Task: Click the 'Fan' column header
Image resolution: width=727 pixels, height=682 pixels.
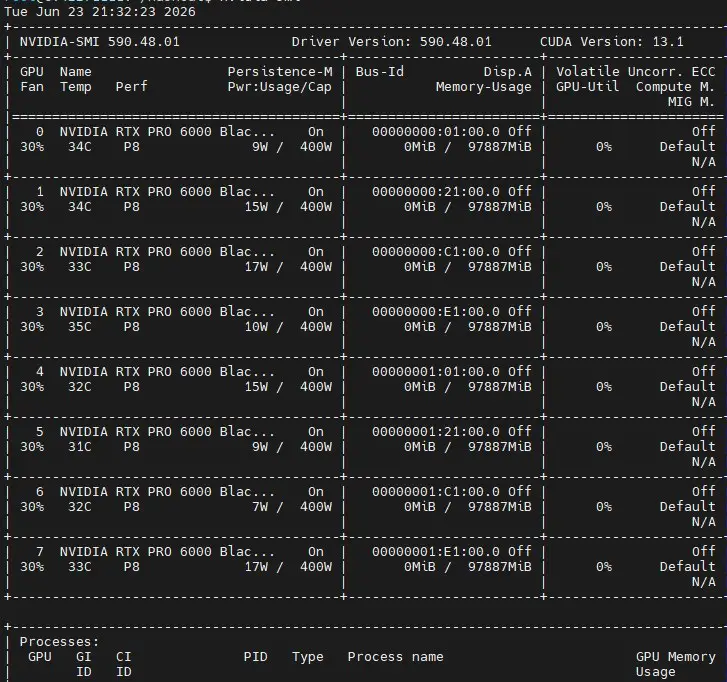Action: pyautogui.click(x=32, y=87)
